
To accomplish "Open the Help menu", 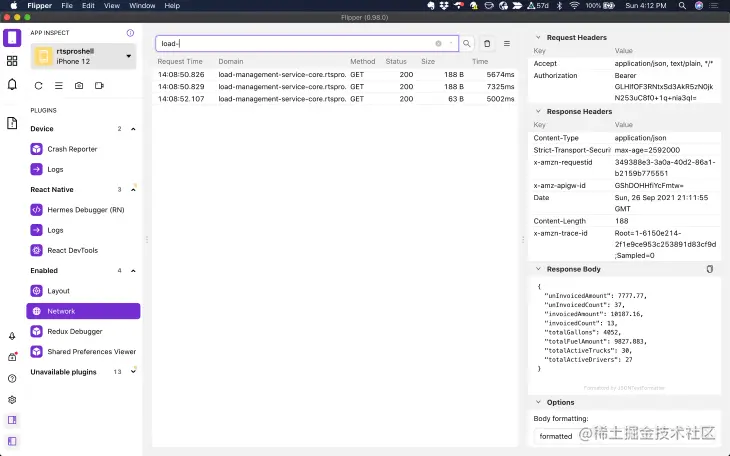I will [x=172, y=6].
